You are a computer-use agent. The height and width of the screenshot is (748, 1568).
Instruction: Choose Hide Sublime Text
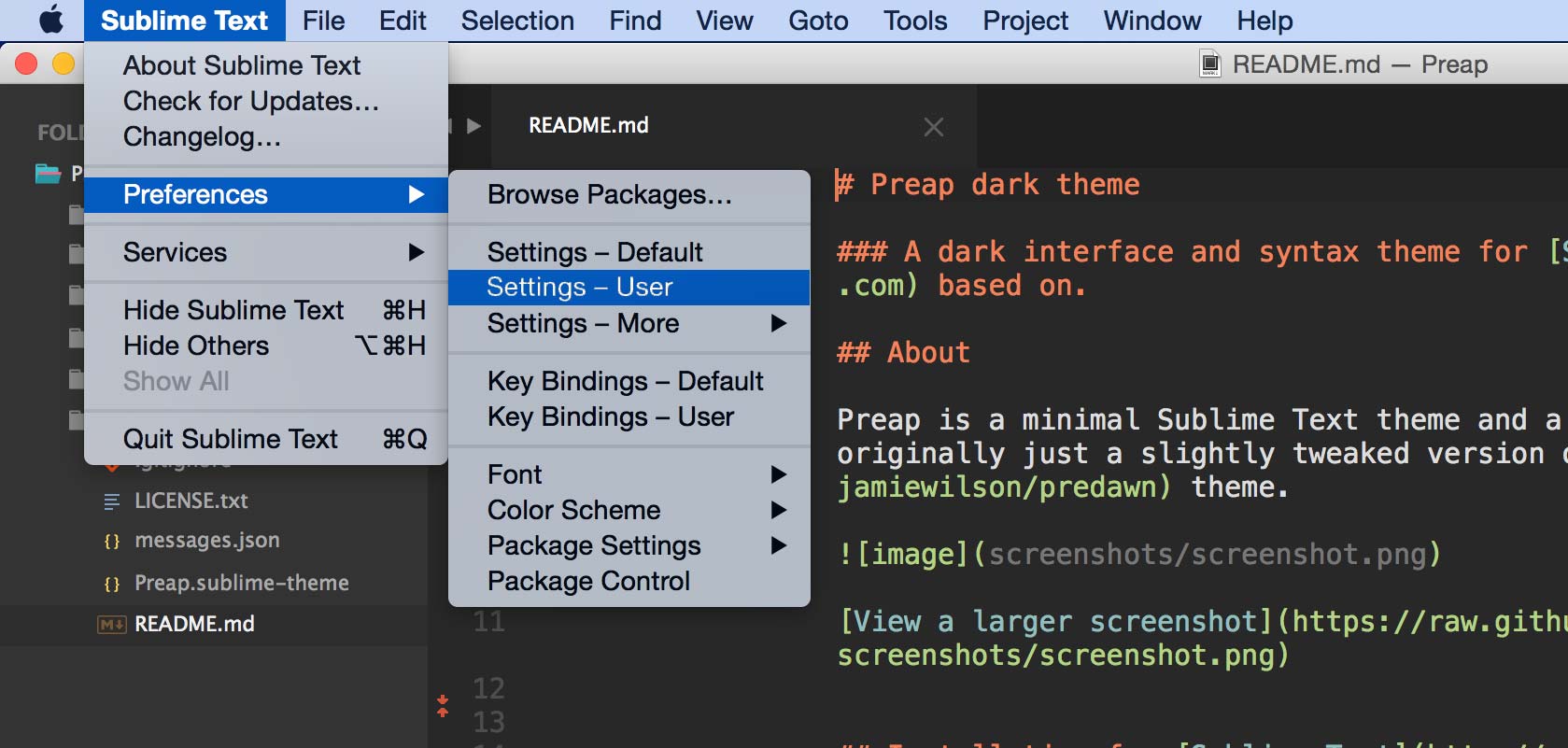click(x=266, y=310)
